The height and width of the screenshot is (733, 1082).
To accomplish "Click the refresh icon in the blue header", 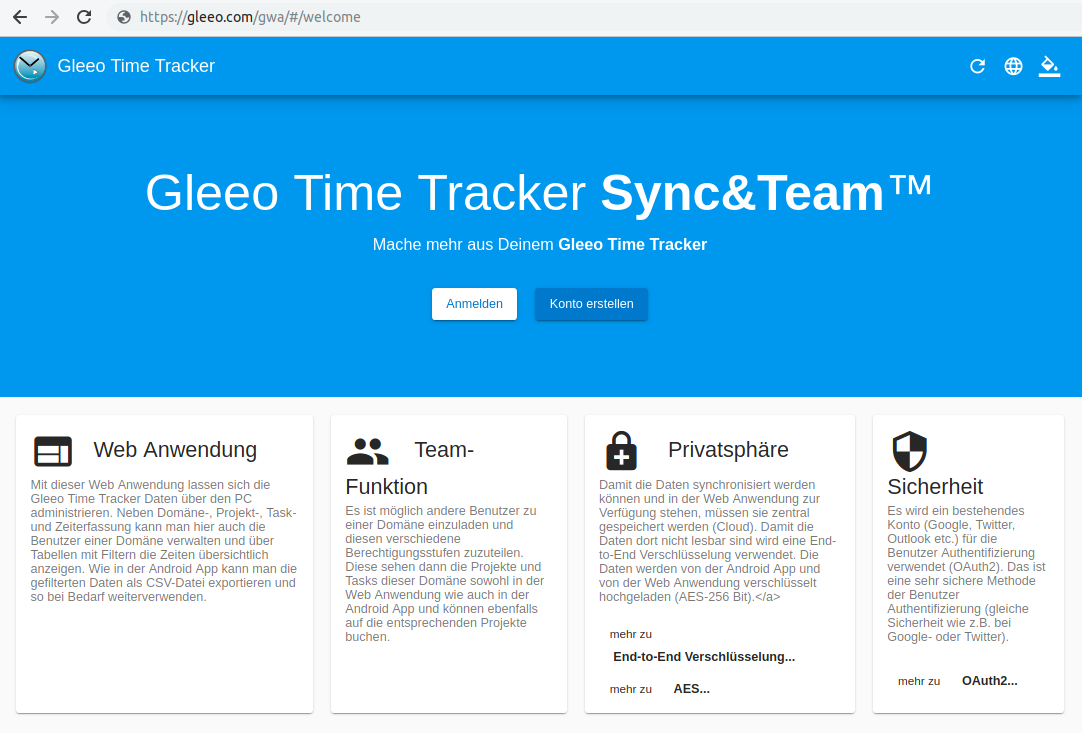I will [x=977, y=66].
